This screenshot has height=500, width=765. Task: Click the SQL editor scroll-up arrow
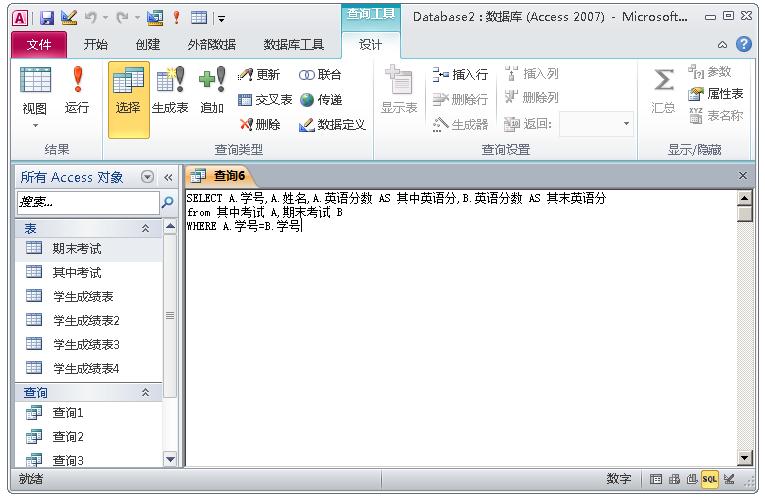coord(745,198)
